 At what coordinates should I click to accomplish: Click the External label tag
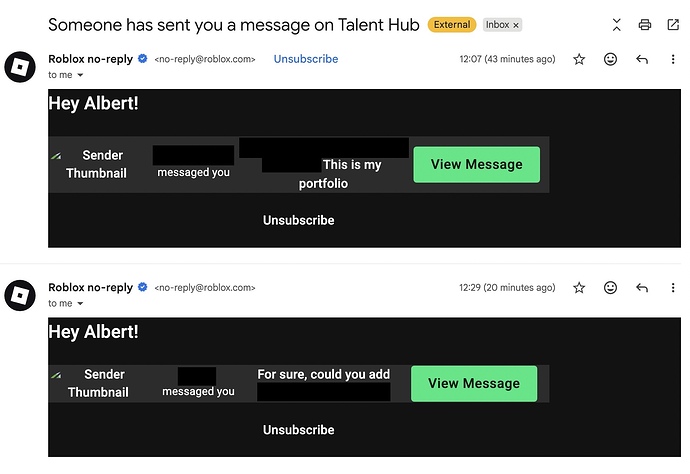tap(451, 24)
